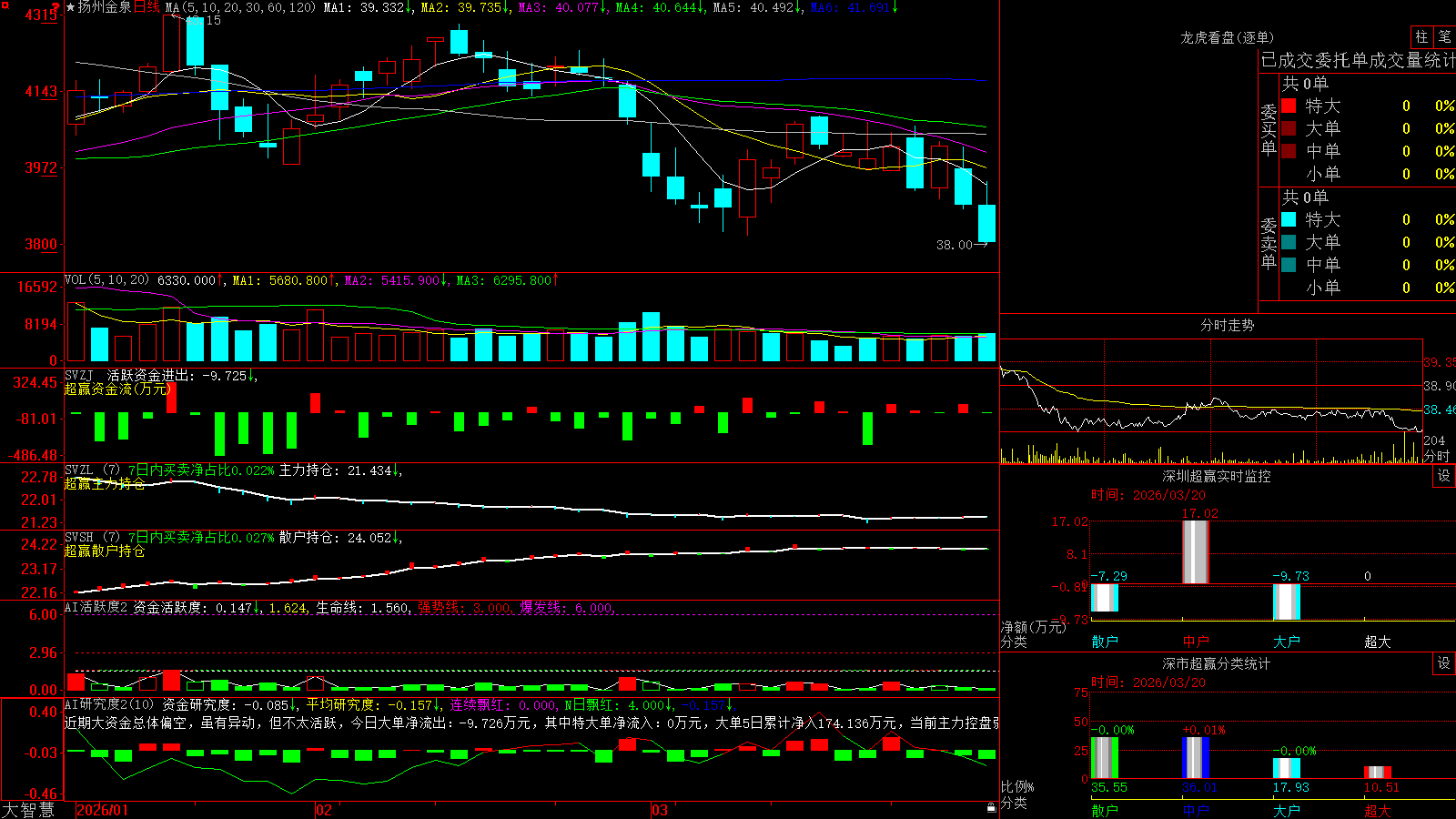This screenshot has width=1456, height=819.
Task: Click the 超赢散户持仓 label
Action: 105,551
